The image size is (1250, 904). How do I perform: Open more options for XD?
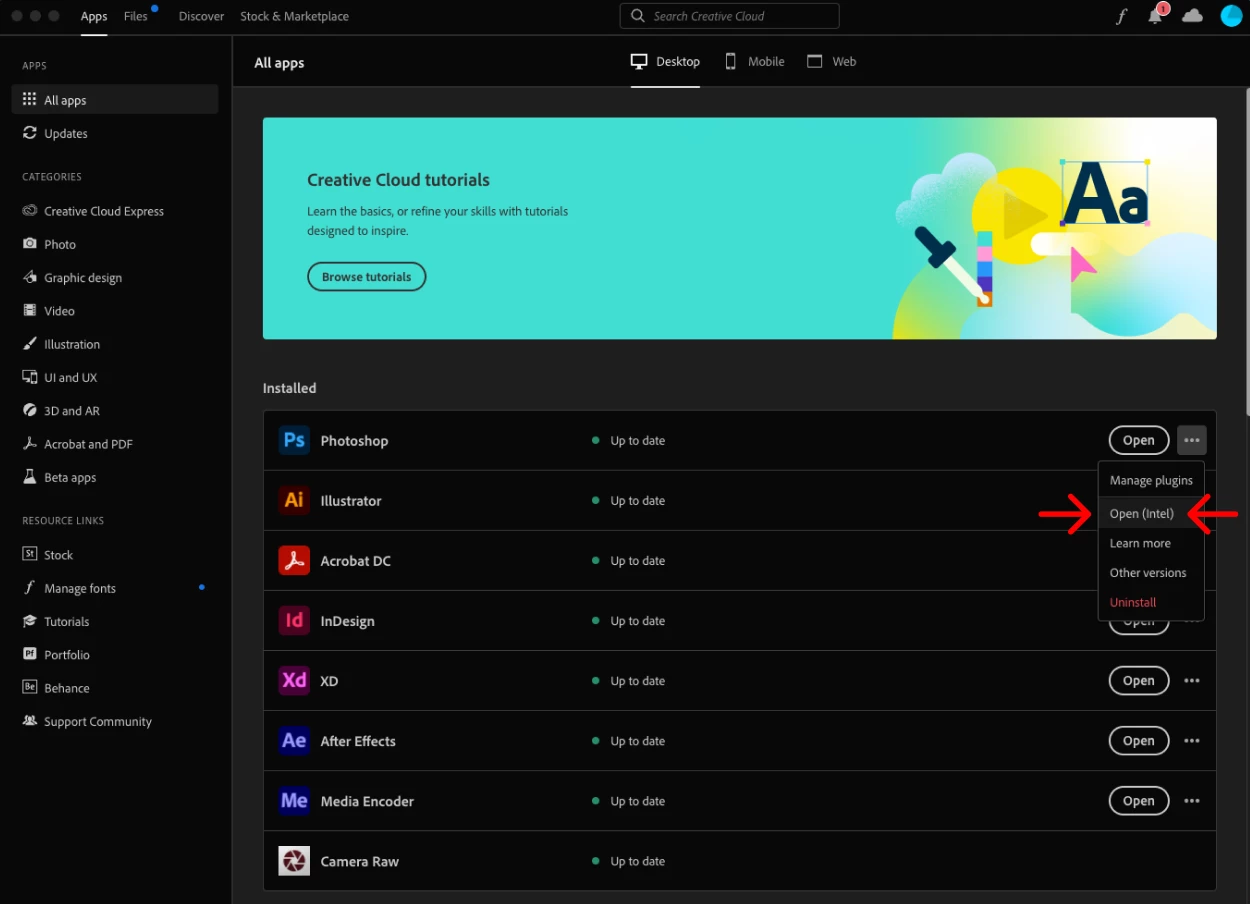(1191, 680)
